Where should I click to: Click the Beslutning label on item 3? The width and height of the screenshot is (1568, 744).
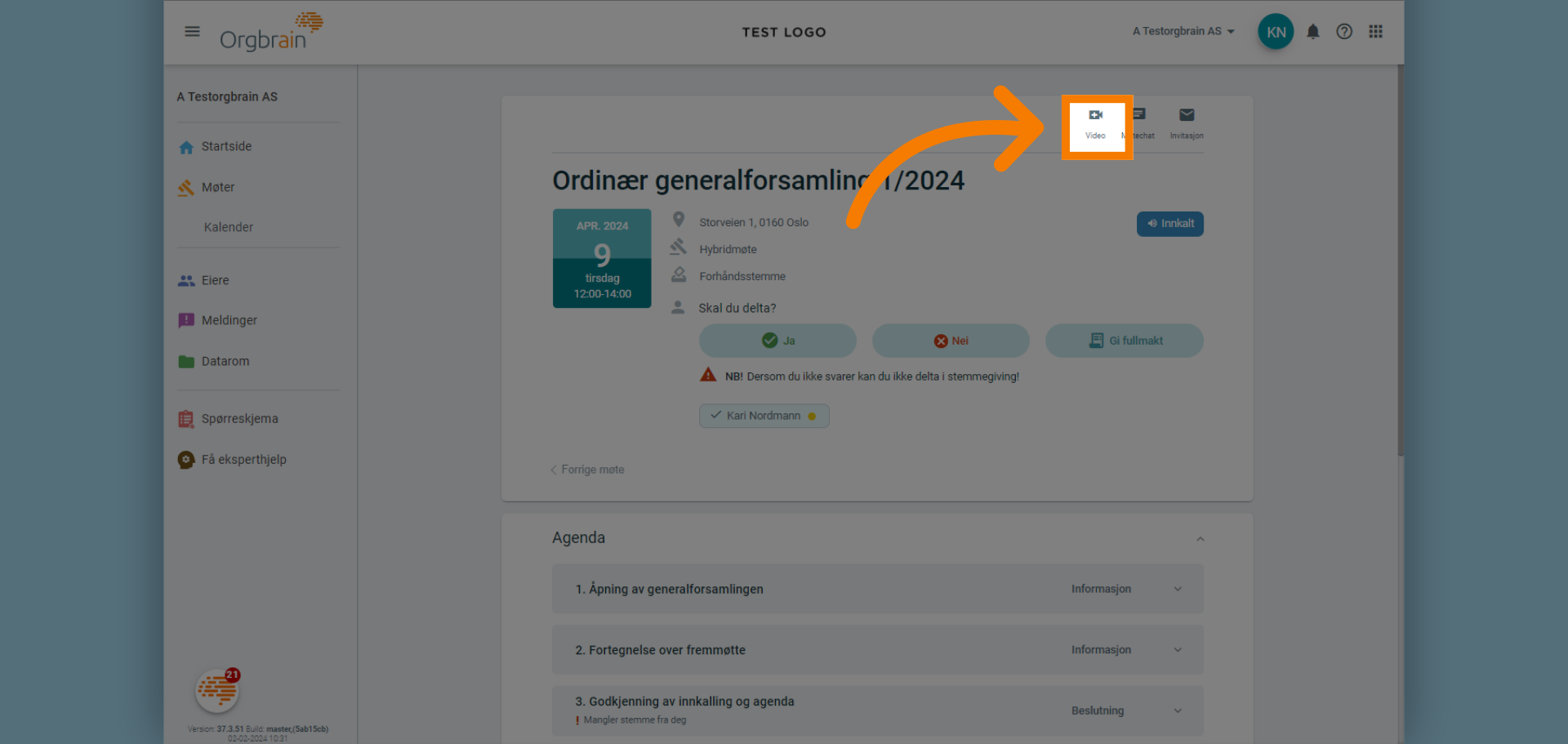pyautogui.click(x=1098, y=711)
